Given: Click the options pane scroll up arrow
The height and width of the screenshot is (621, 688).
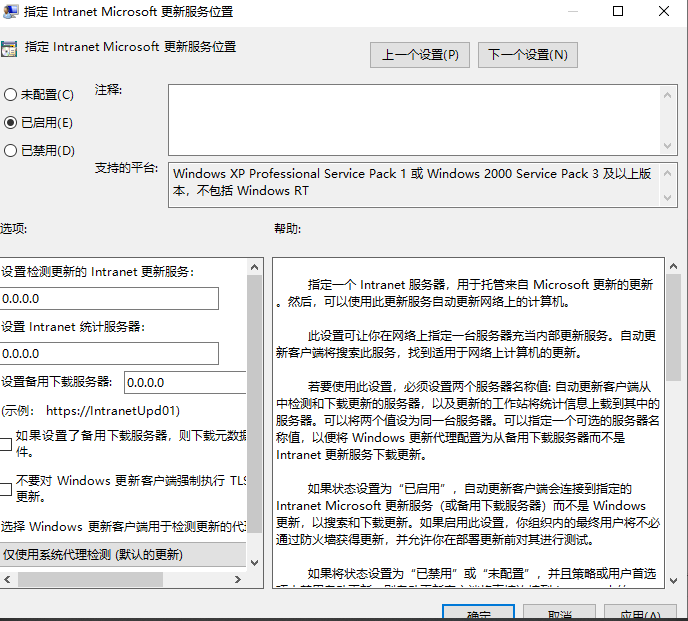Looking at the screenshot, I should pos(254,267).
